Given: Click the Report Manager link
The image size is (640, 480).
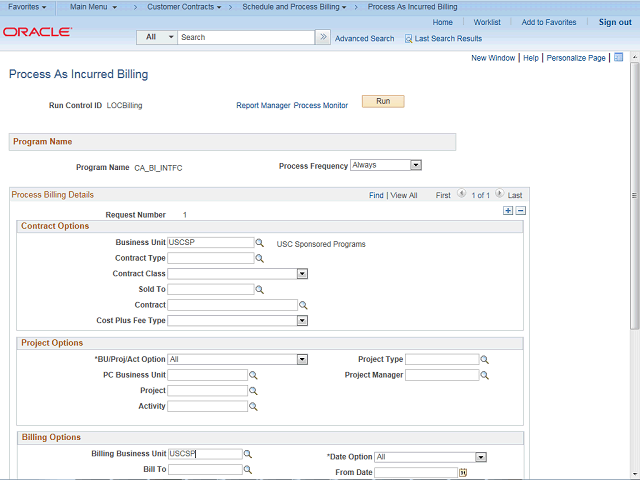Looking at the screenshot, I should pos(263,105).
